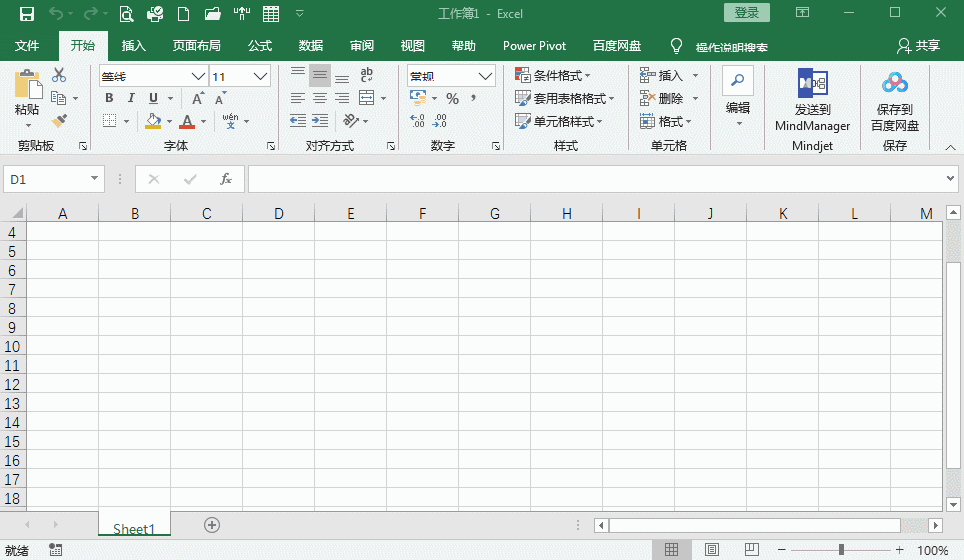
Task: Click the 共享 share button
Action: tap(919, 45)
